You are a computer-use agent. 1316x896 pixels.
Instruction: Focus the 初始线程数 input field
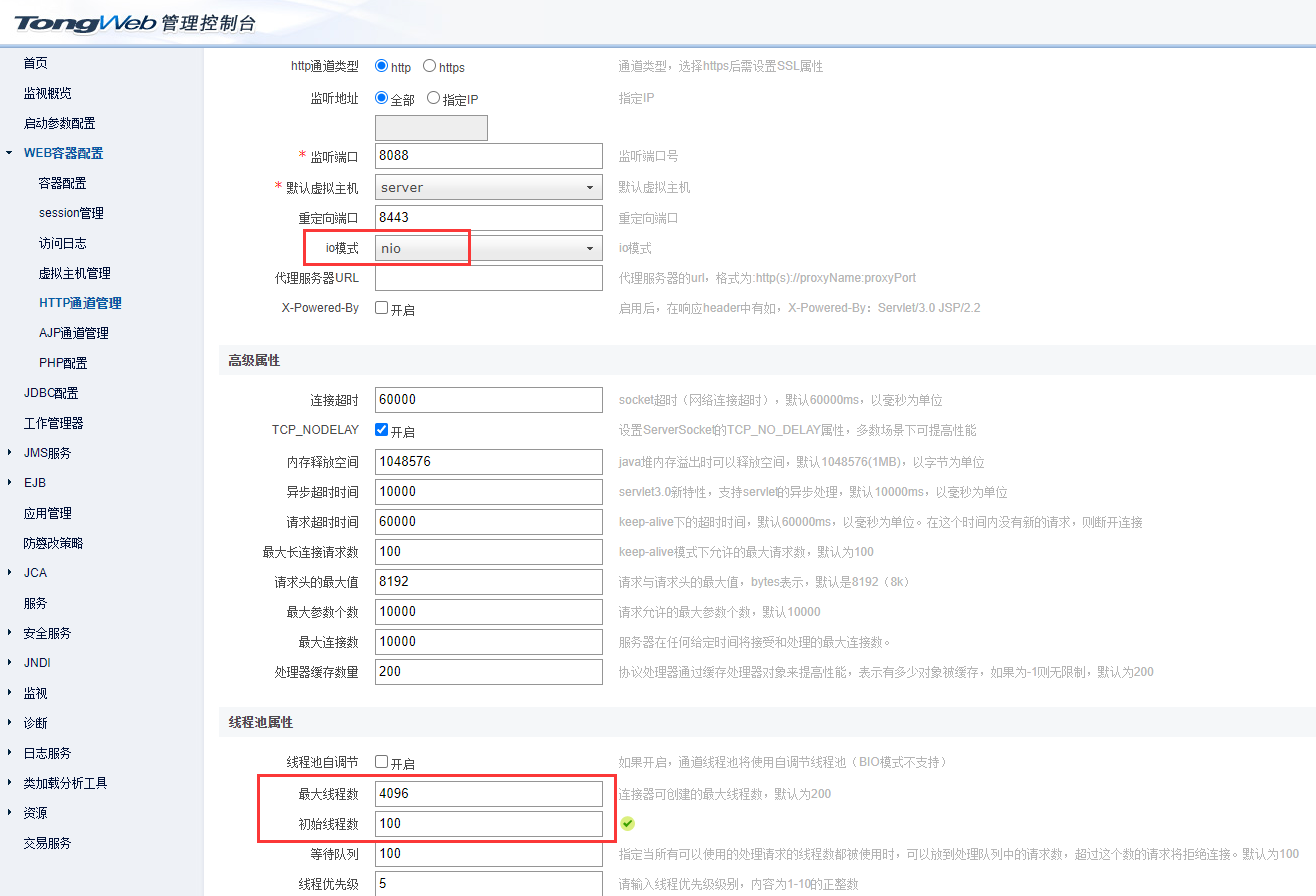click(489, 823)
